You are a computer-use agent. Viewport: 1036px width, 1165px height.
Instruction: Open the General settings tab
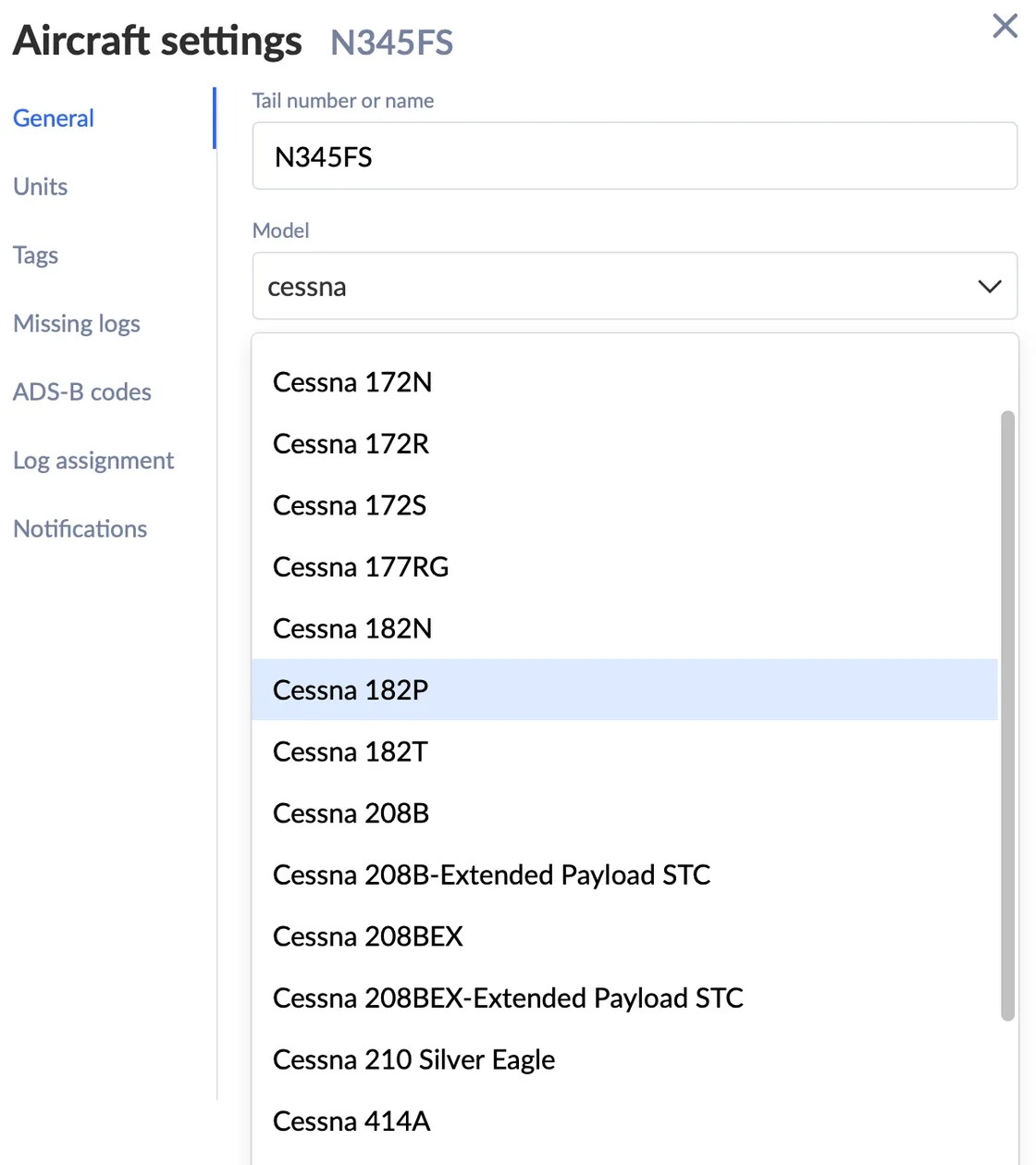click(54, 118)
